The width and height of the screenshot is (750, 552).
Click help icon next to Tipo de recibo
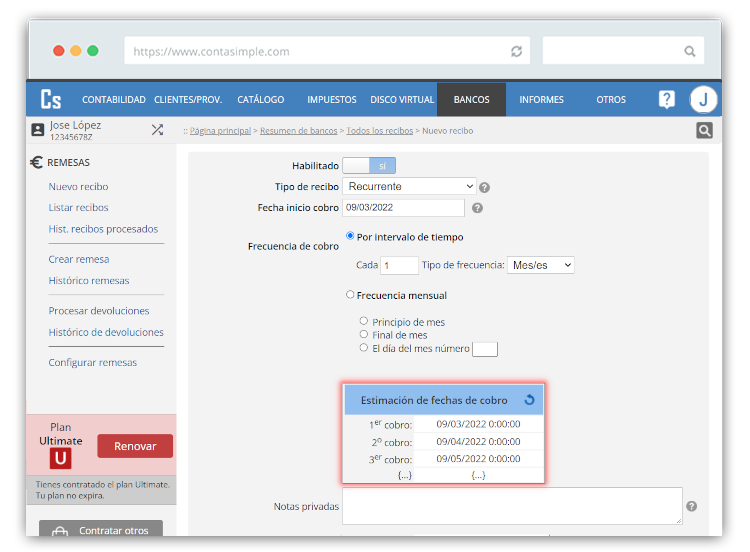click(484, 188)
